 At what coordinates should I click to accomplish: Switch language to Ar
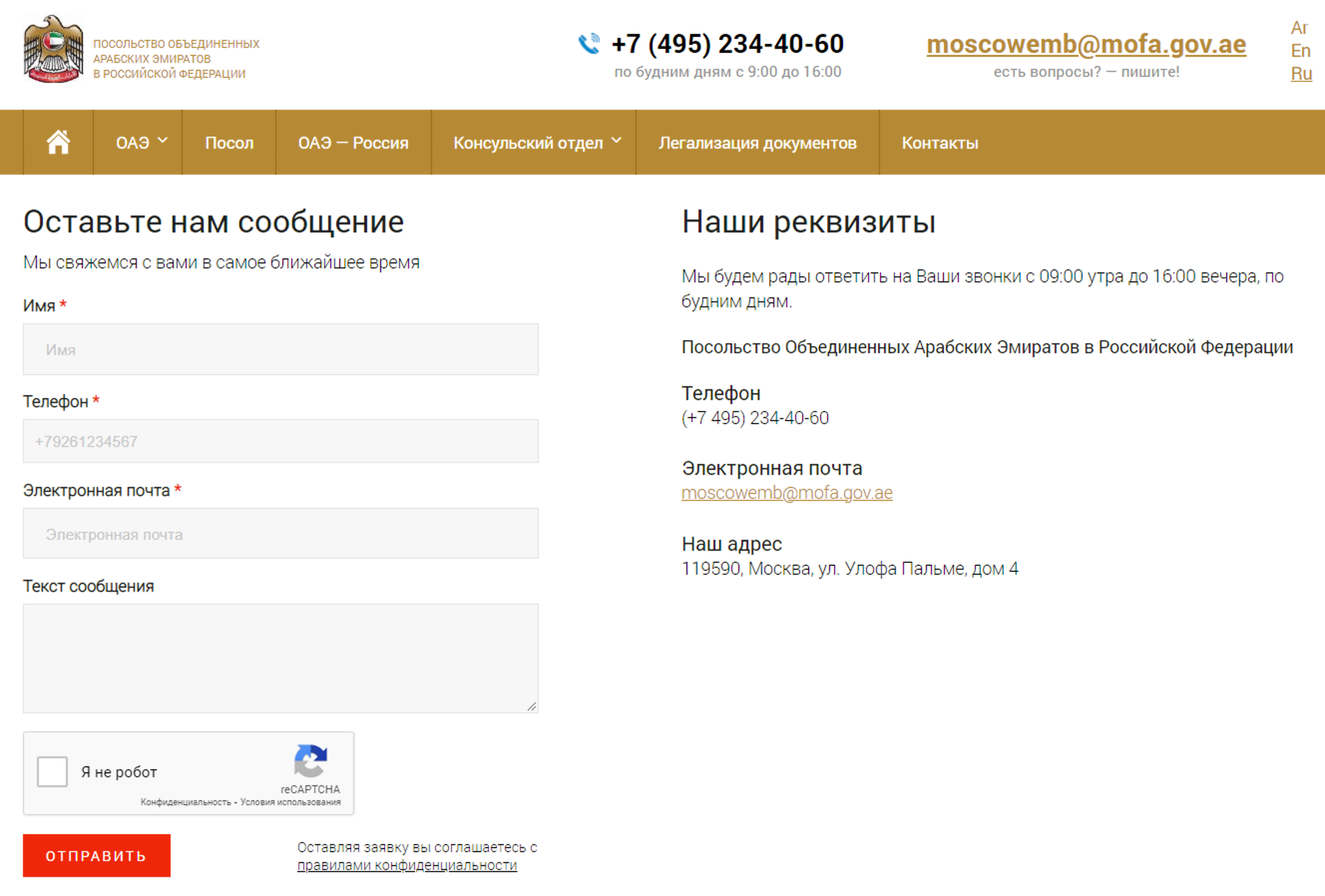(x=1300, y=27)
